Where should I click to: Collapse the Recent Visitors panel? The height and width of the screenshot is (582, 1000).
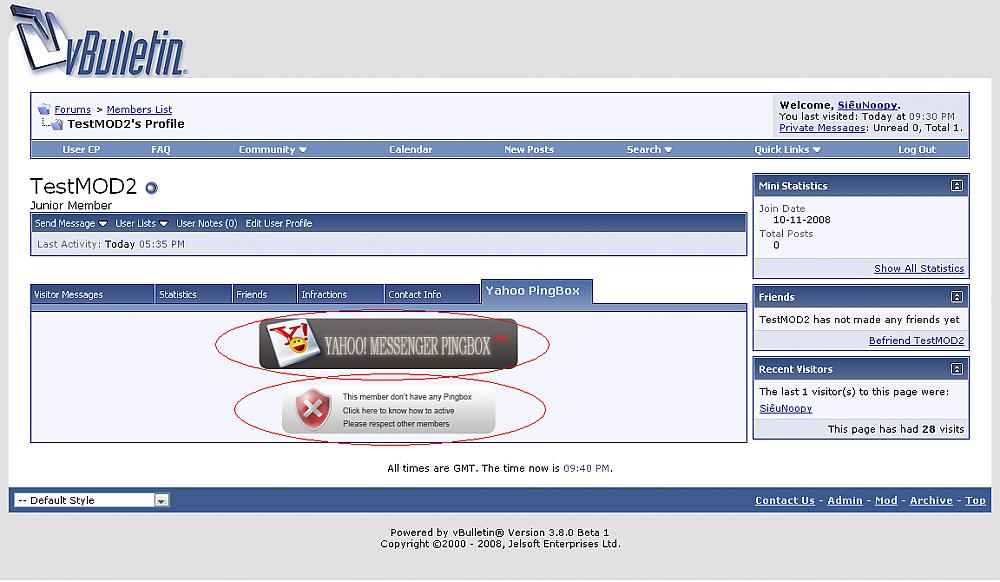tap(957, 369)
